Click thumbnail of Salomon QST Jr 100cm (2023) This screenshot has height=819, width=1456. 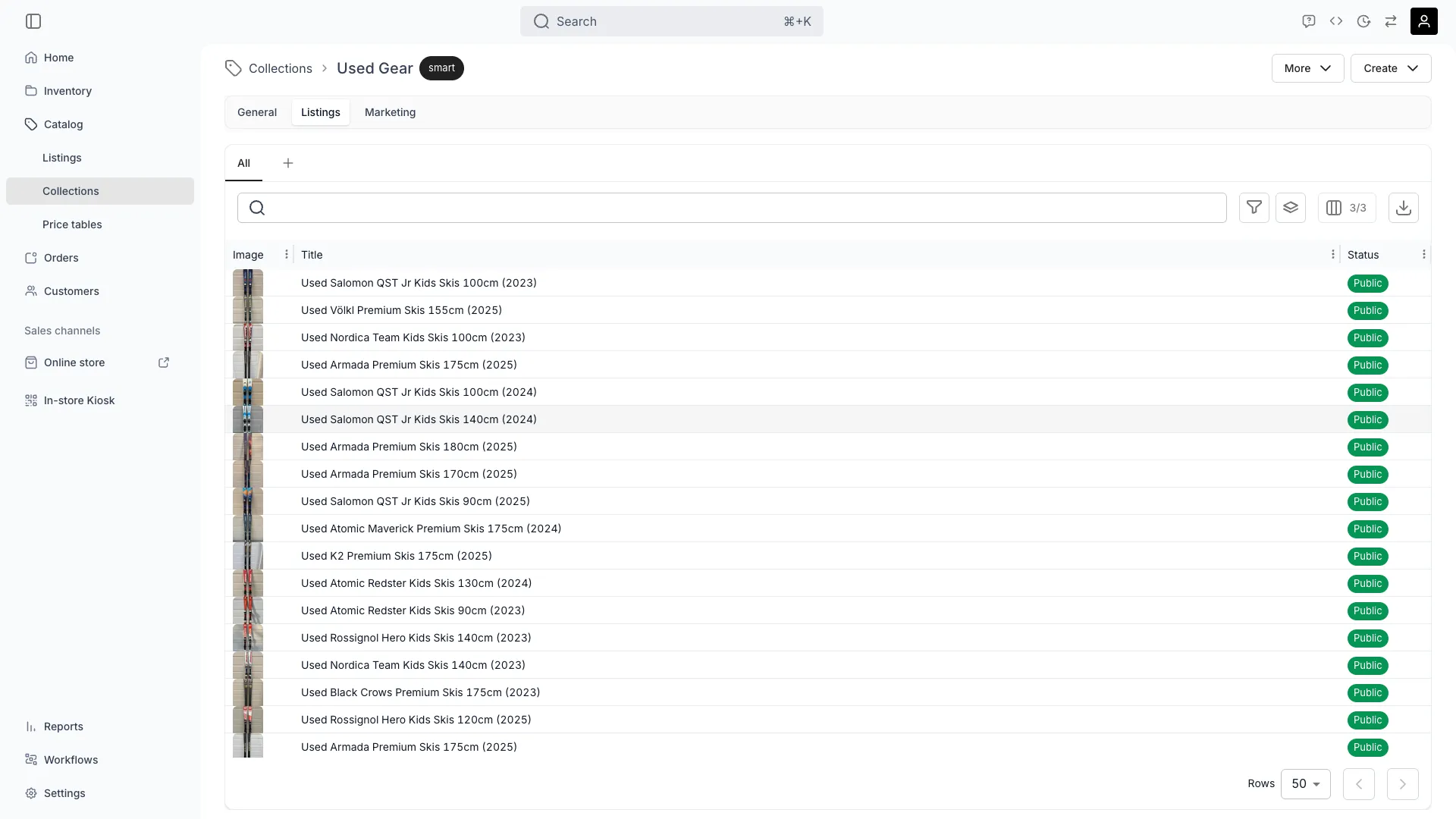click(248, 283)
